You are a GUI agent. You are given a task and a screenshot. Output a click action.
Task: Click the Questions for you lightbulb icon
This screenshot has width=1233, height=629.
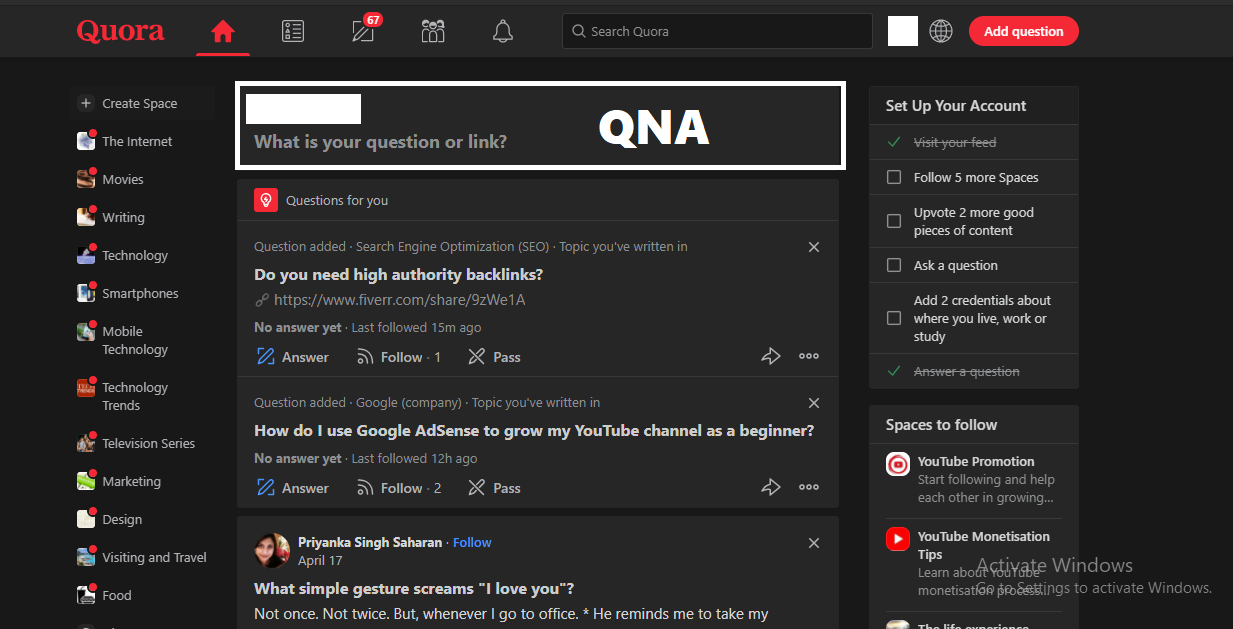click(x=265, y=200)
